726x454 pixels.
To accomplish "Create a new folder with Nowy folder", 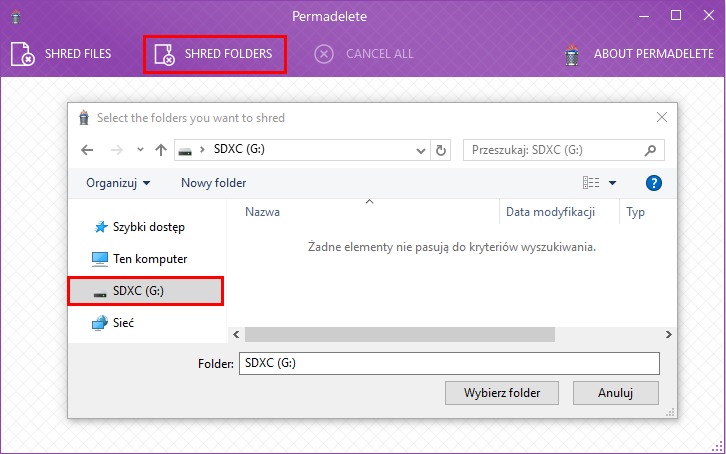I will click(x=213, y=183).
